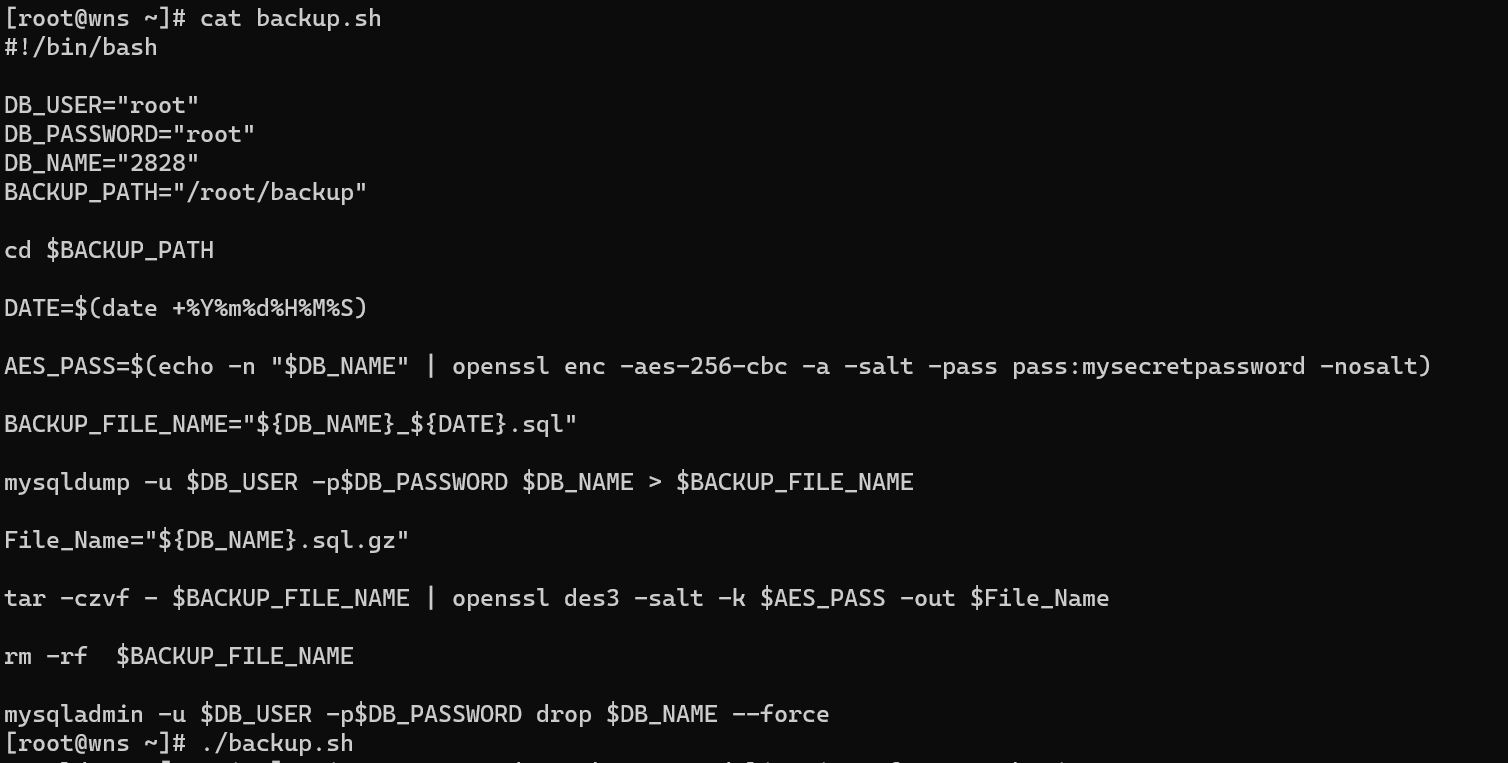1508x763 pixels.
Task: Click the BACKUP_FILE_NAME assignment line
Action: click(x=291, y=424)
